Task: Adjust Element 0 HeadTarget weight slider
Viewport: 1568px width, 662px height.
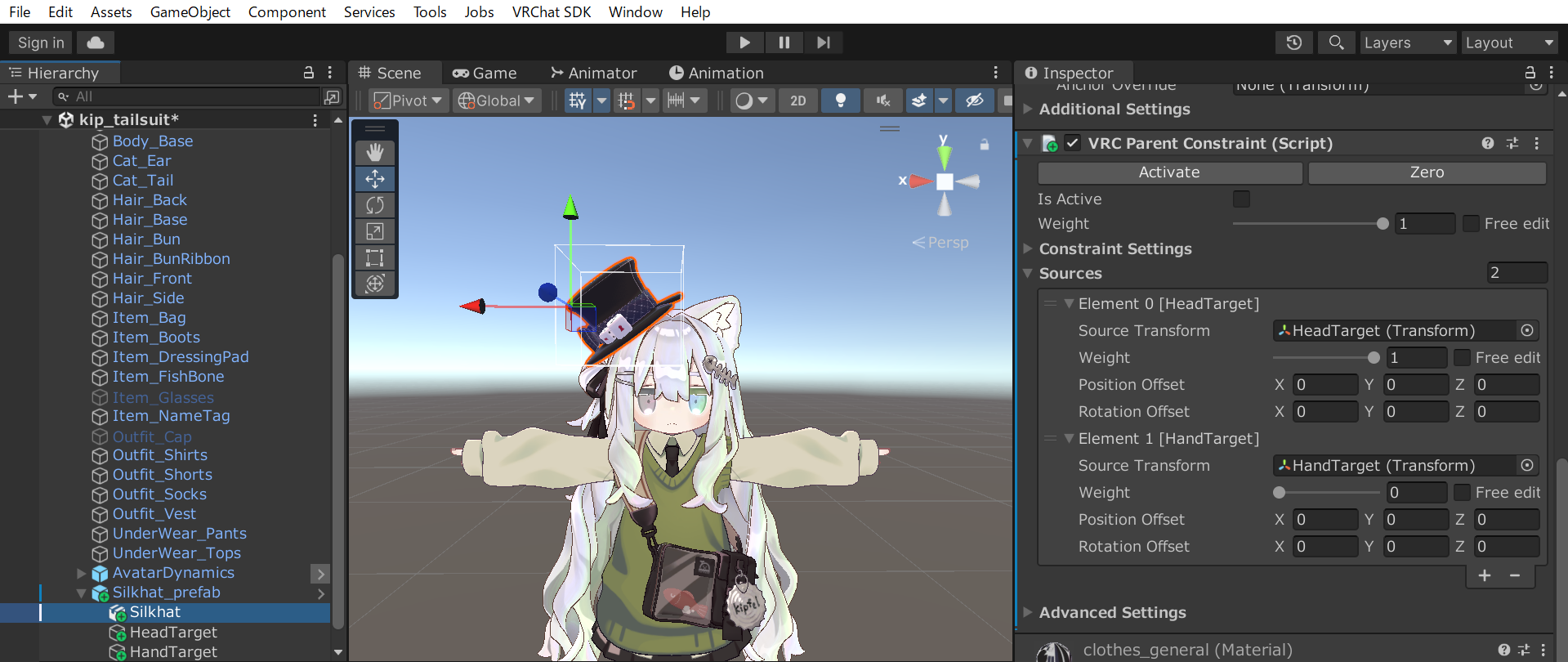Action: pyautogui.click(x=1326, y=358)
